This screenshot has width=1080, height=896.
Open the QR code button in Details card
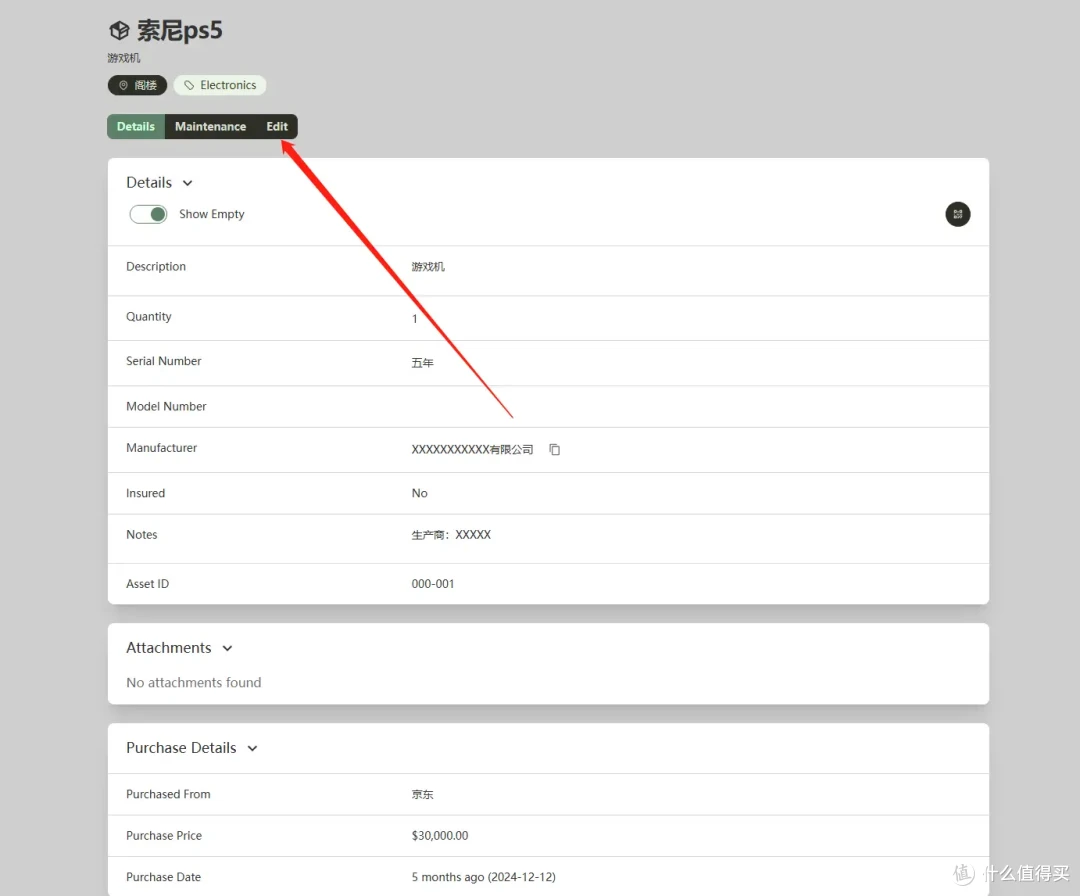pyautogui.click(x=957, y=214)
